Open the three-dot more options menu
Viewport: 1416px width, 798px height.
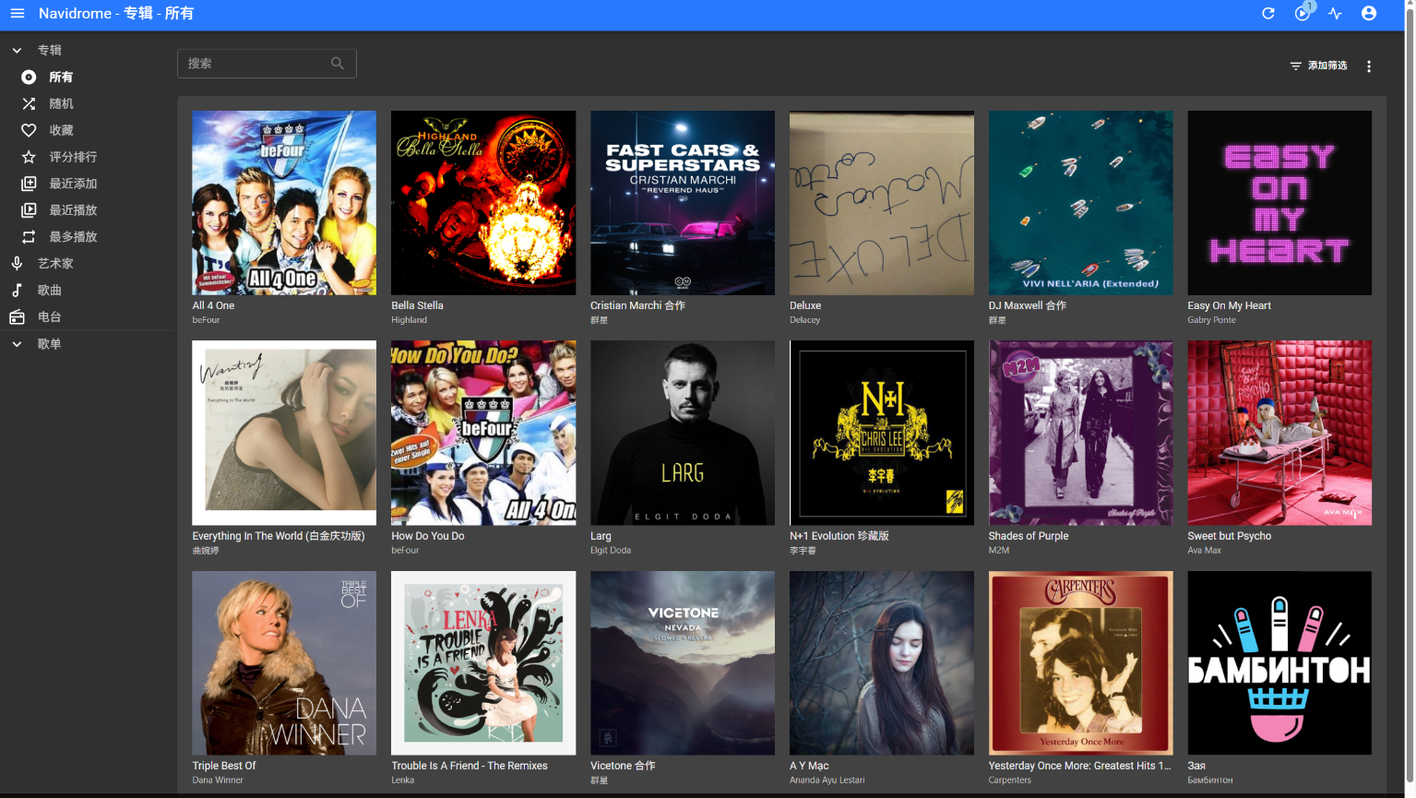pyautogui.click(x=1369, y=66)
